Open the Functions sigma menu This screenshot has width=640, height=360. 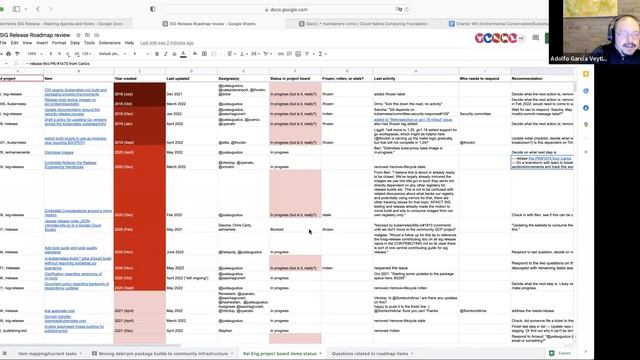(321, 54)
